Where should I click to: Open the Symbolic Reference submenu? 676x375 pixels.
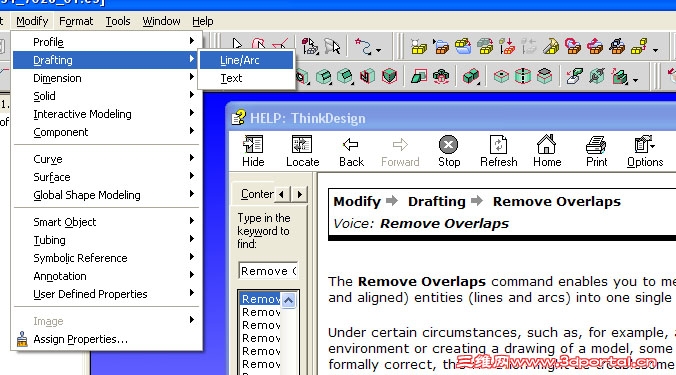[x=106, y=258]
